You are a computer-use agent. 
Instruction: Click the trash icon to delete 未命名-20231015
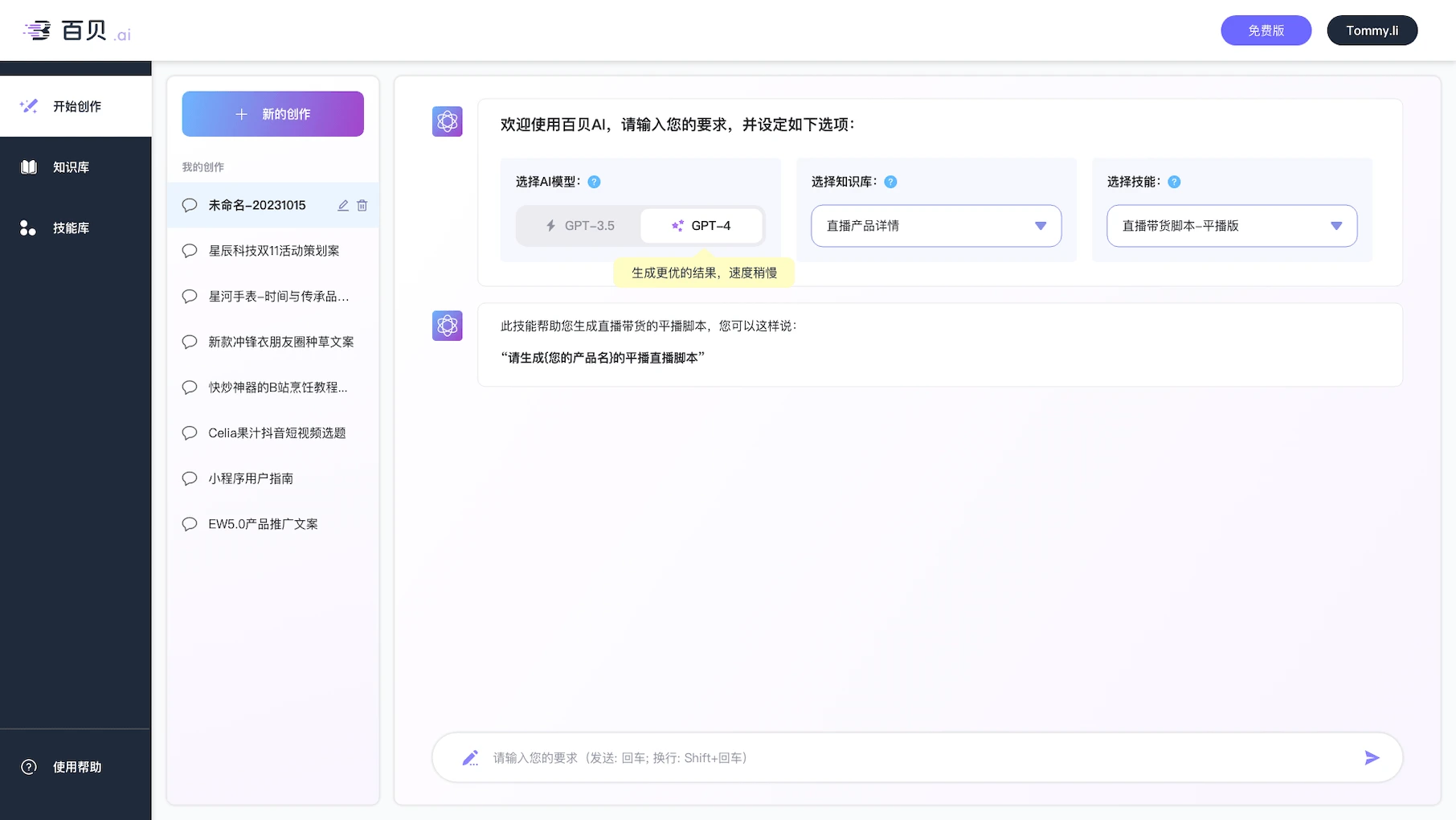click(362, 205)
